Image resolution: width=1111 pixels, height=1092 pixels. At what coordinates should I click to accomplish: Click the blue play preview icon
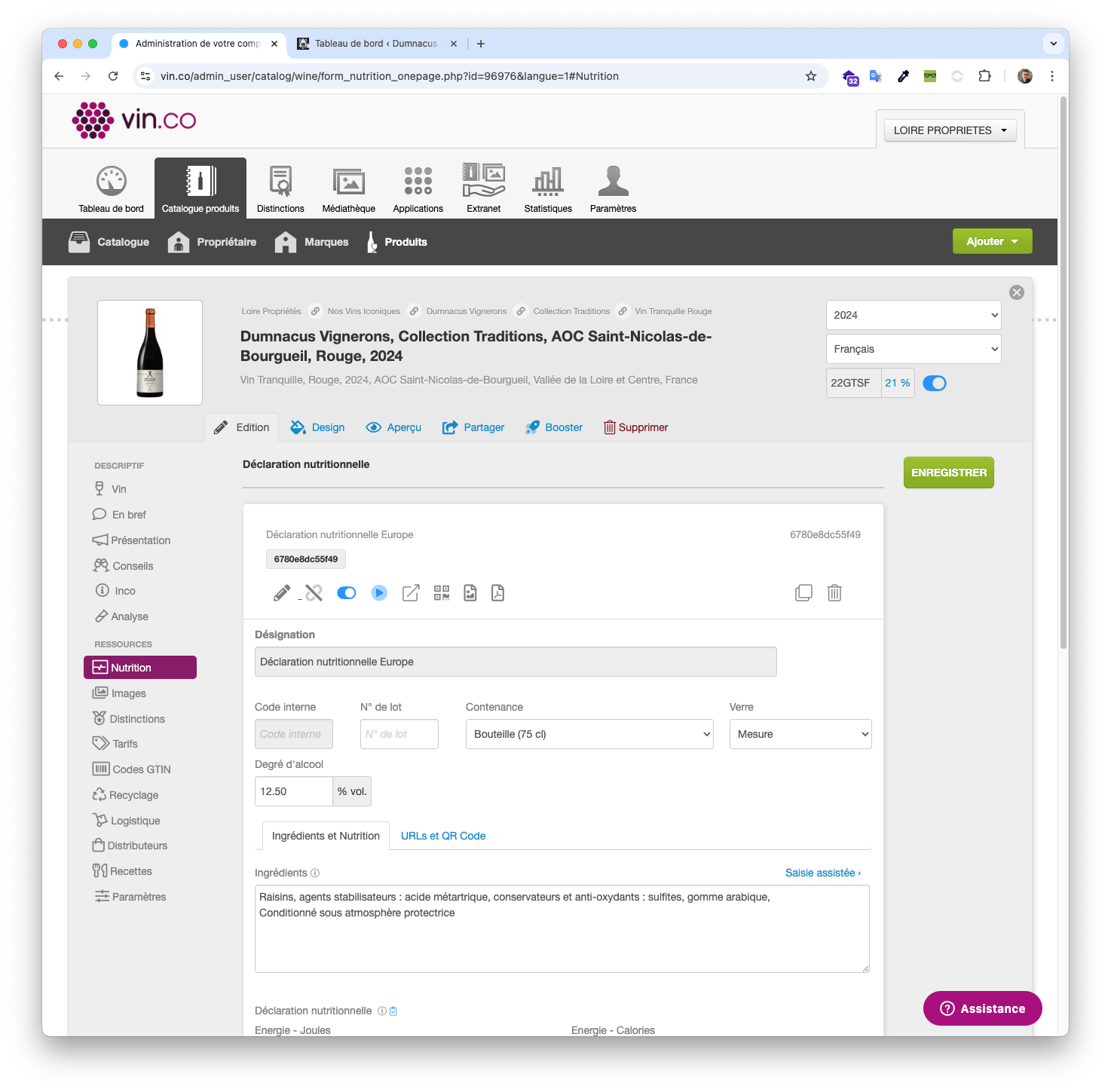click(x=379, y=593)
